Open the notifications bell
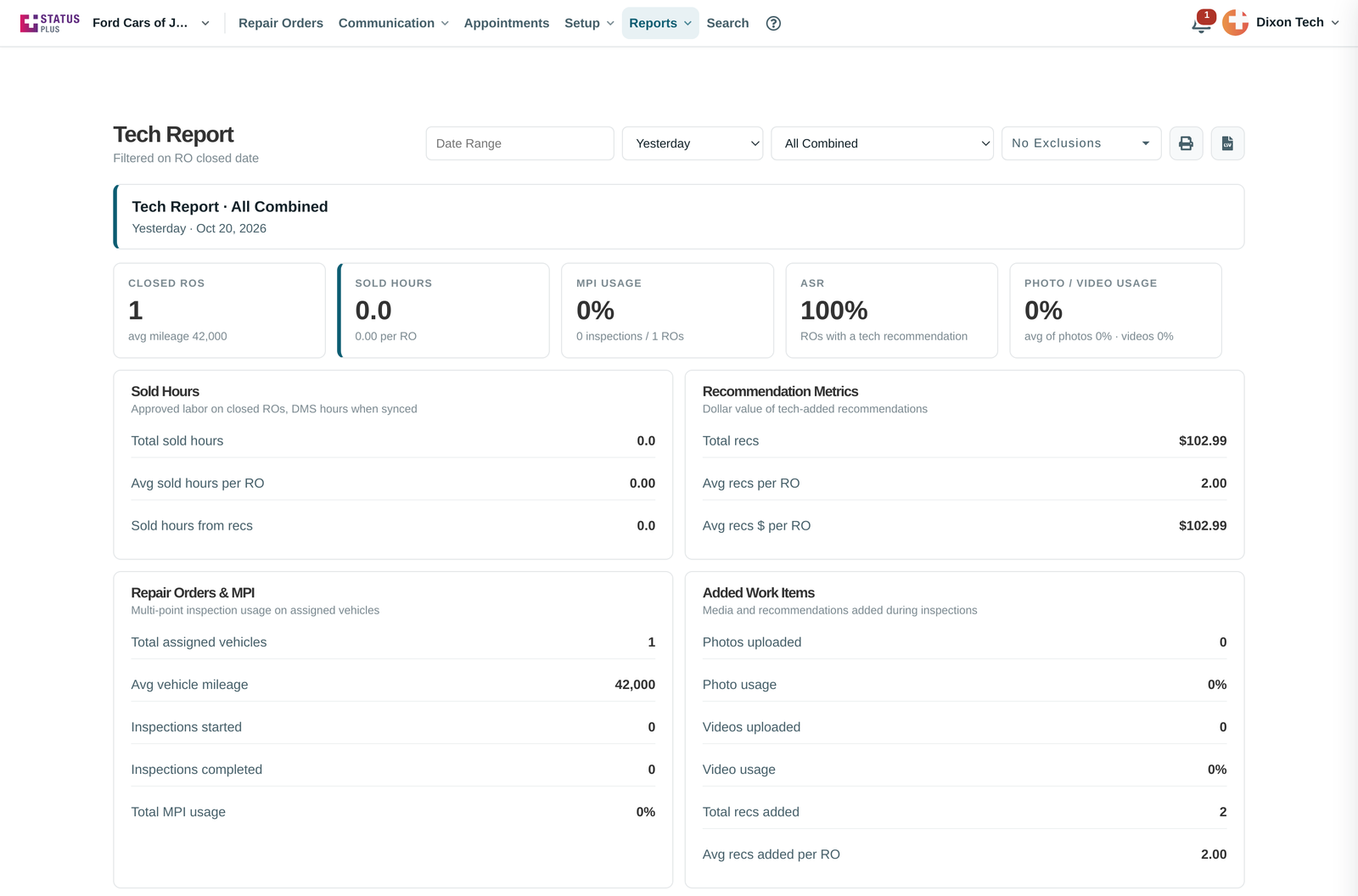 1201,23
